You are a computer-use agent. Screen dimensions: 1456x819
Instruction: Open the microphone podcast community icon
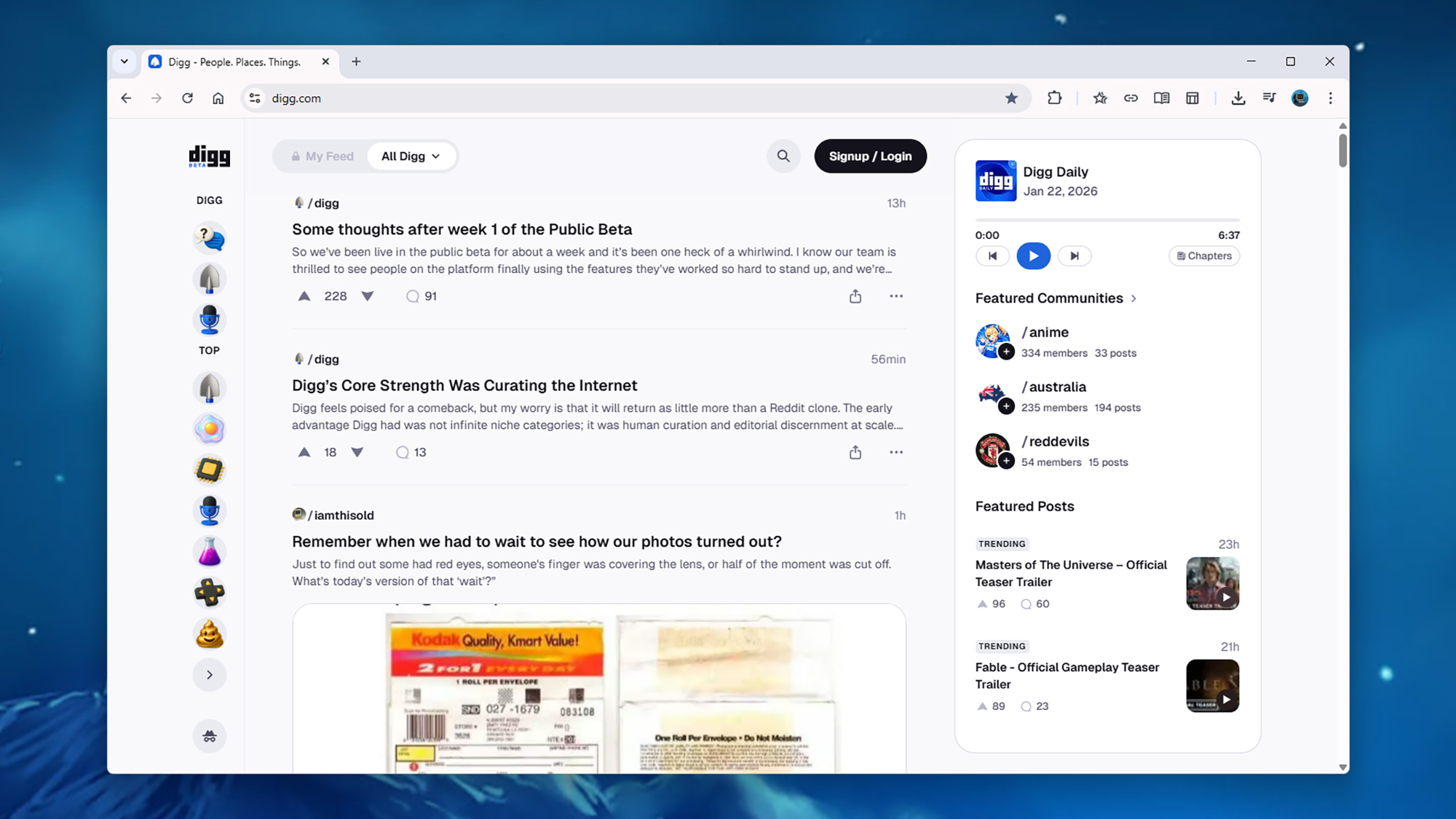(x=209, y=320)
